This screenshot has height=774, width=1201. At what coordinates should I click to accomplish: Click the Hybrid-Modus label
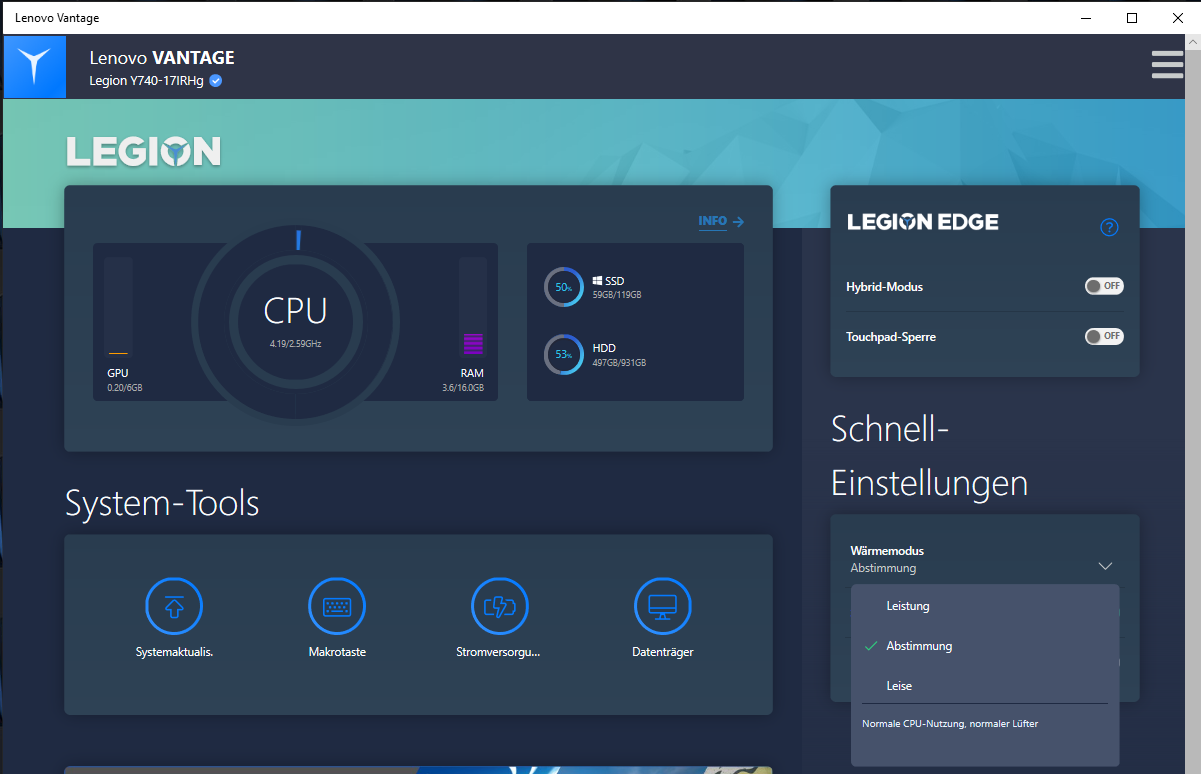point(884,287)
